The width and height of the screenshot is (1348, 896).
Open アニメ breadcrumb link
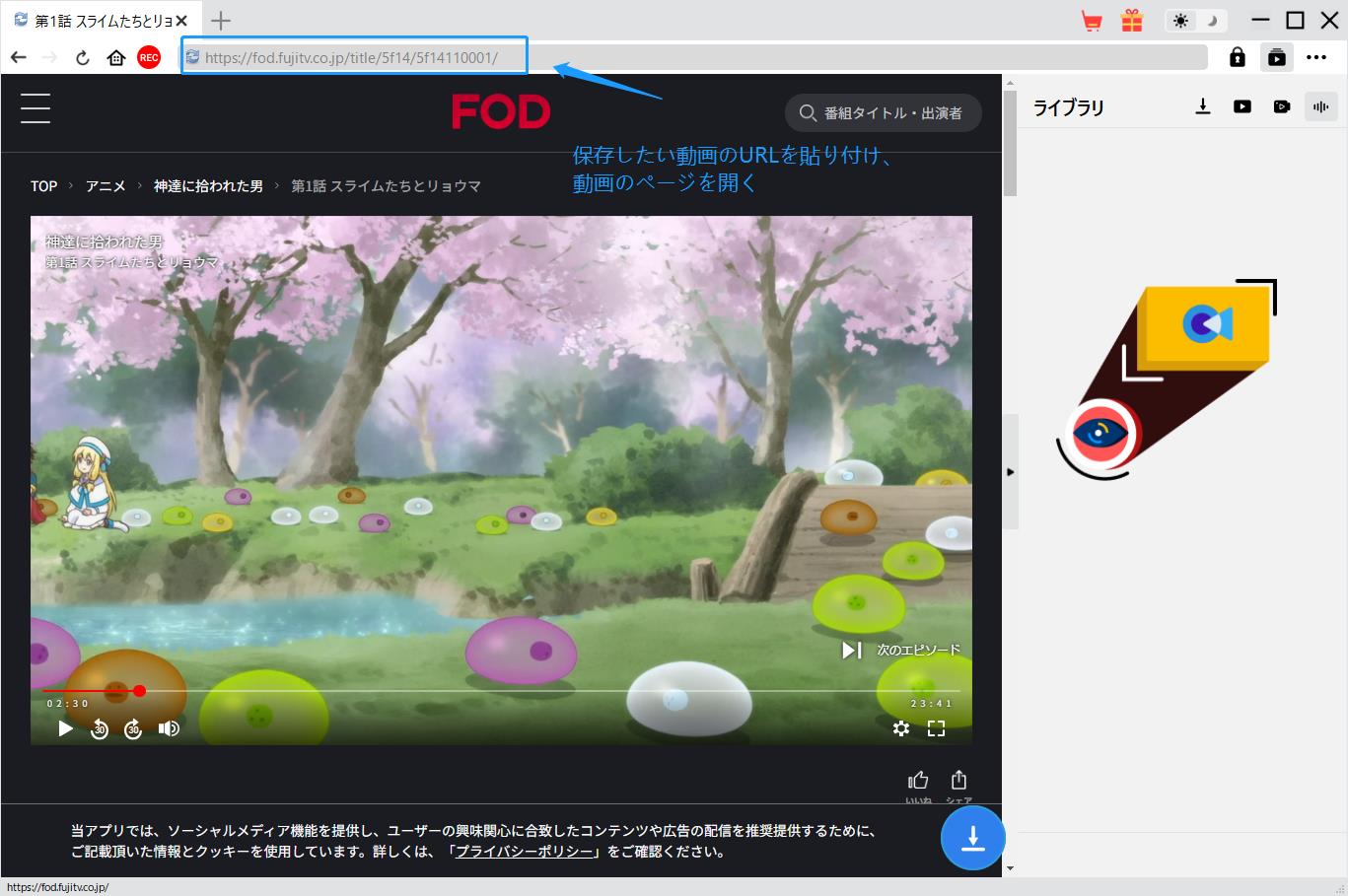(106, 185)
